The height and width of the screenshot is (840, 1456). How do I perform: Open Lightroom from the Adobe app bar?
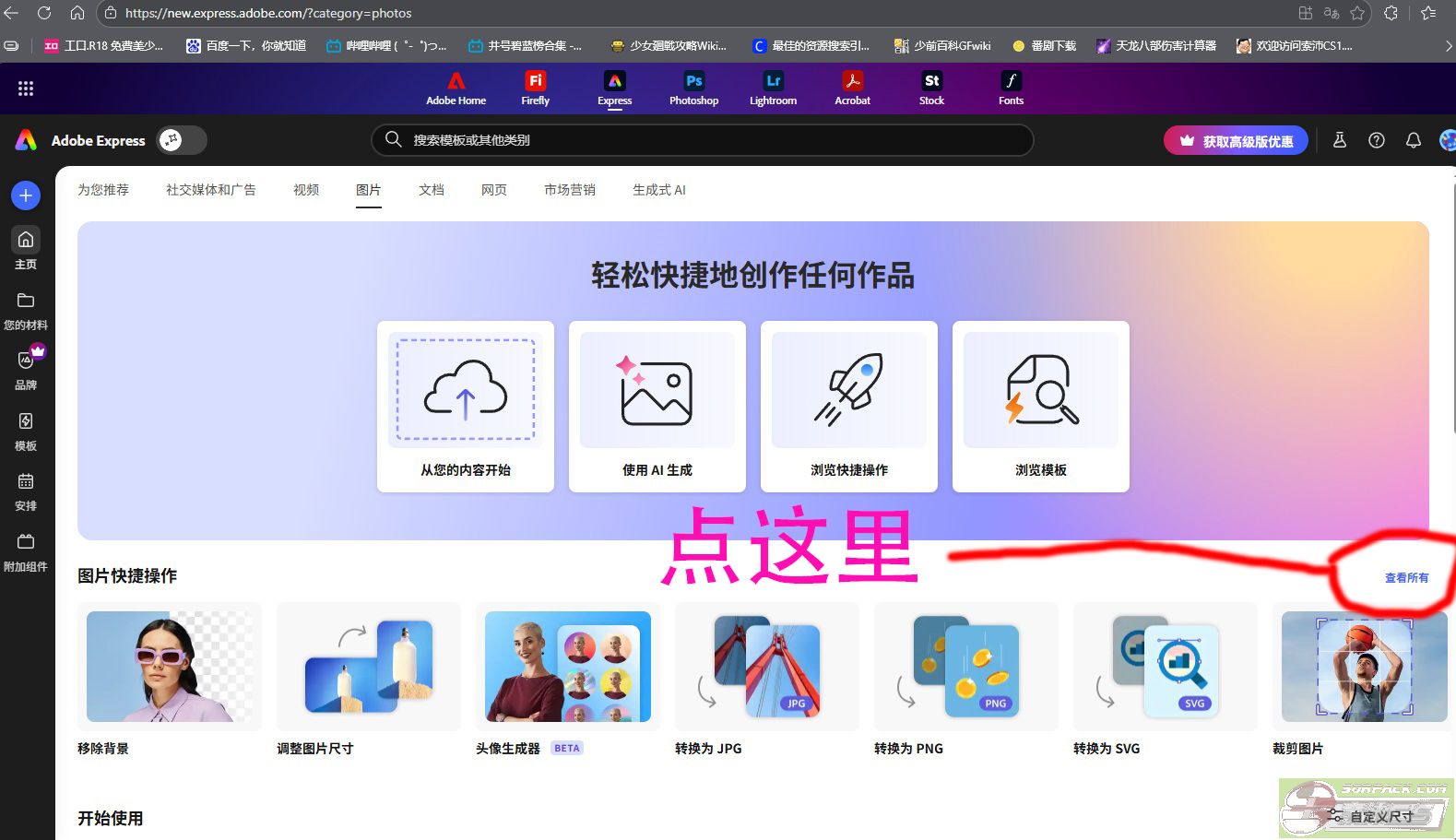click(773, 89)
